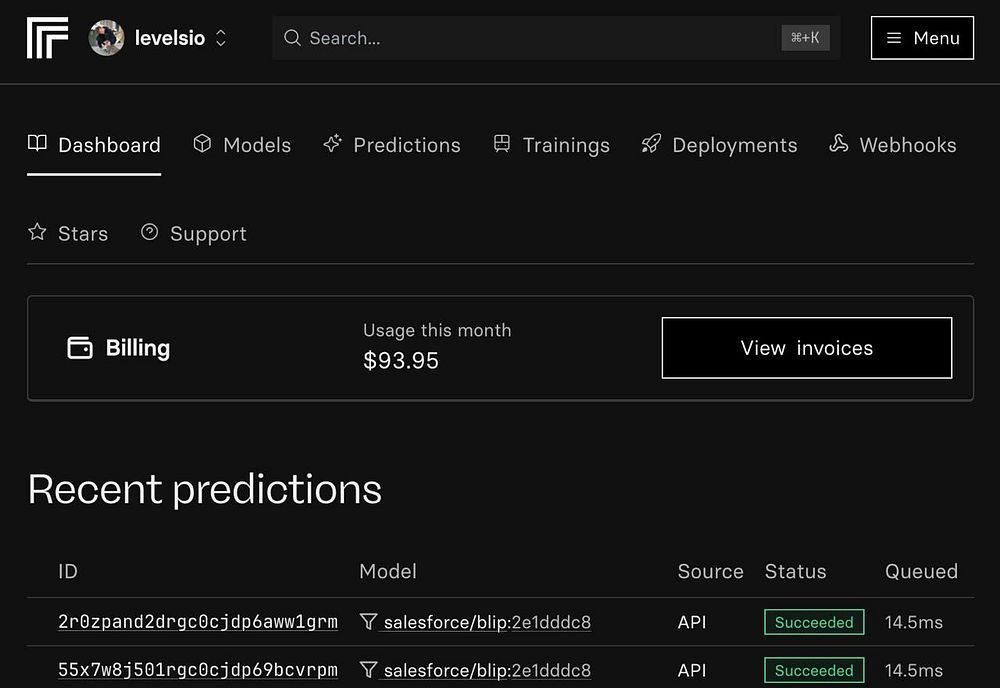Open salesforce/blip model in first row
This screenshot has width=1000, height=688.
tap(445, 622)
